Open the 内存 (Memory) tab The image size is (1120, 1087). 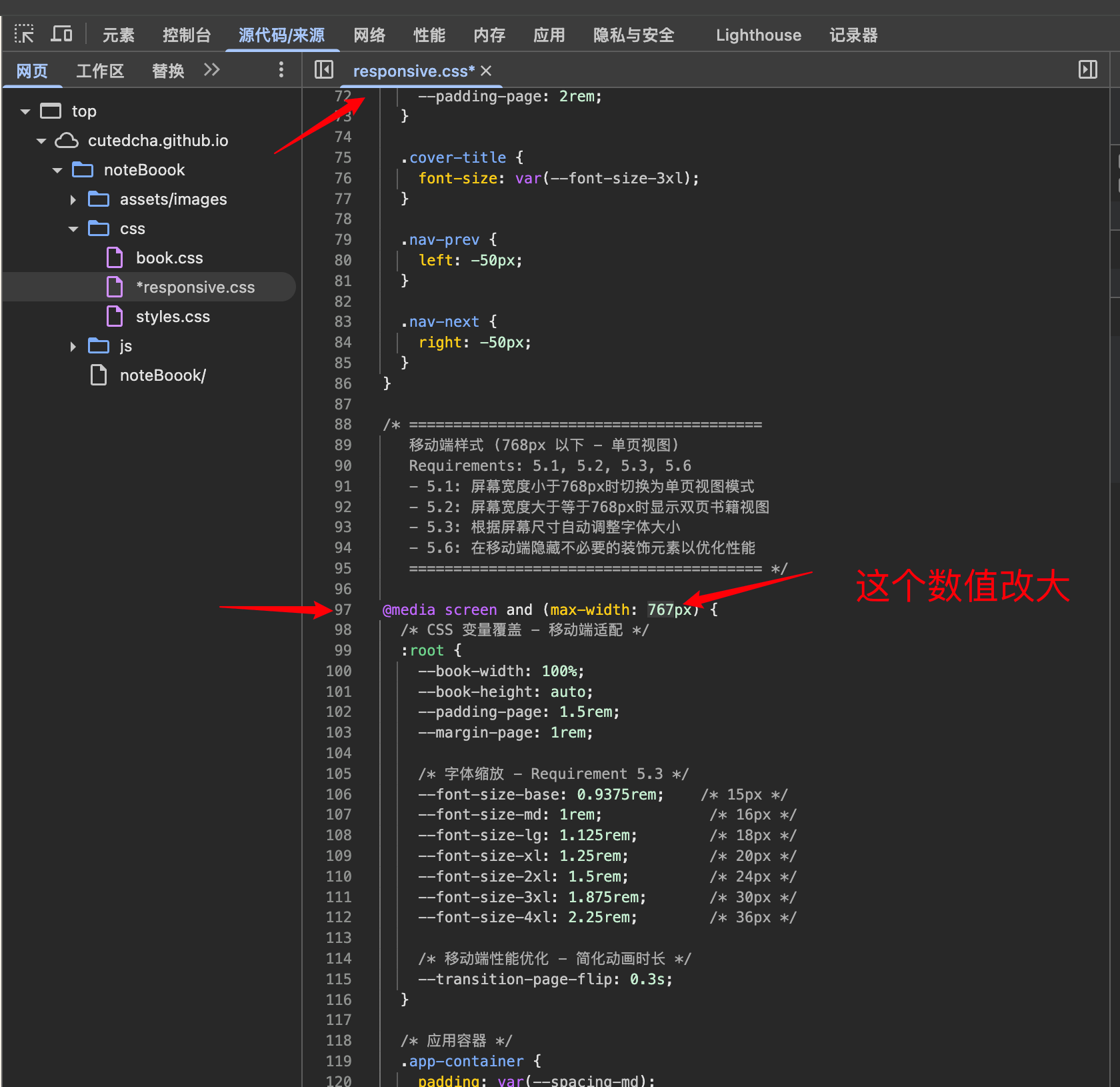point(489,35)
